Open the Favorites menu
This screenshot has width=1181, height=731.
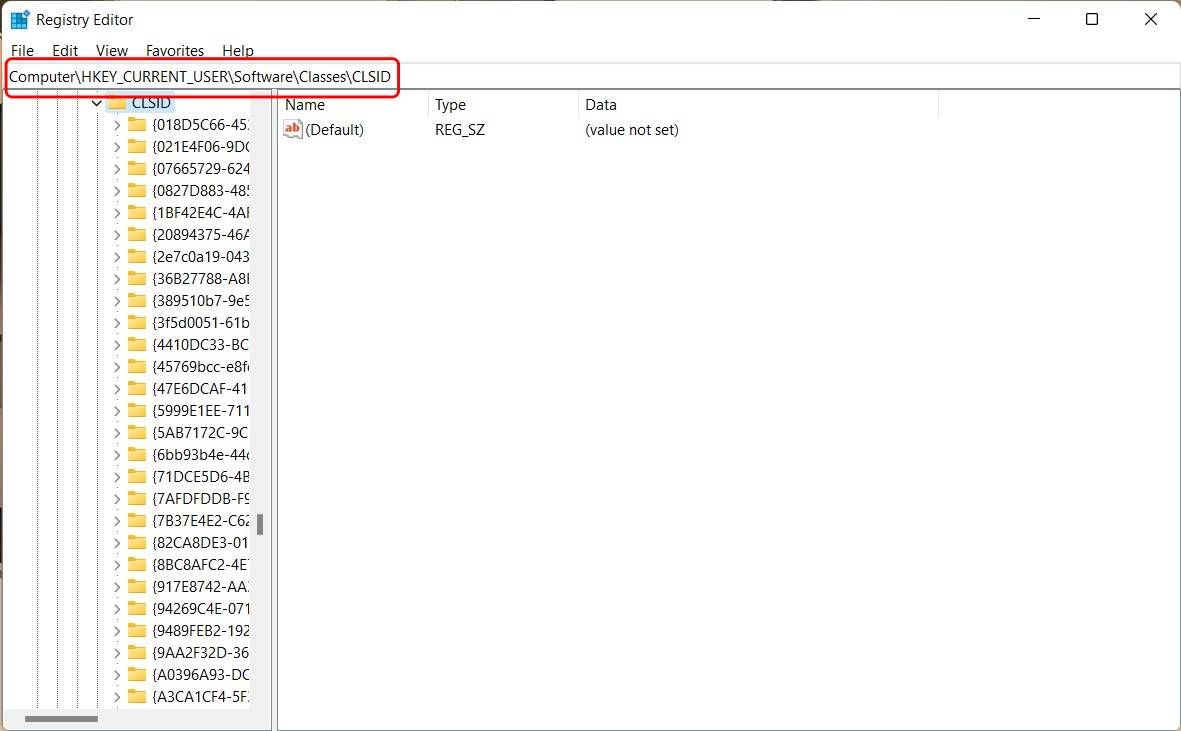tap(174, 50)
